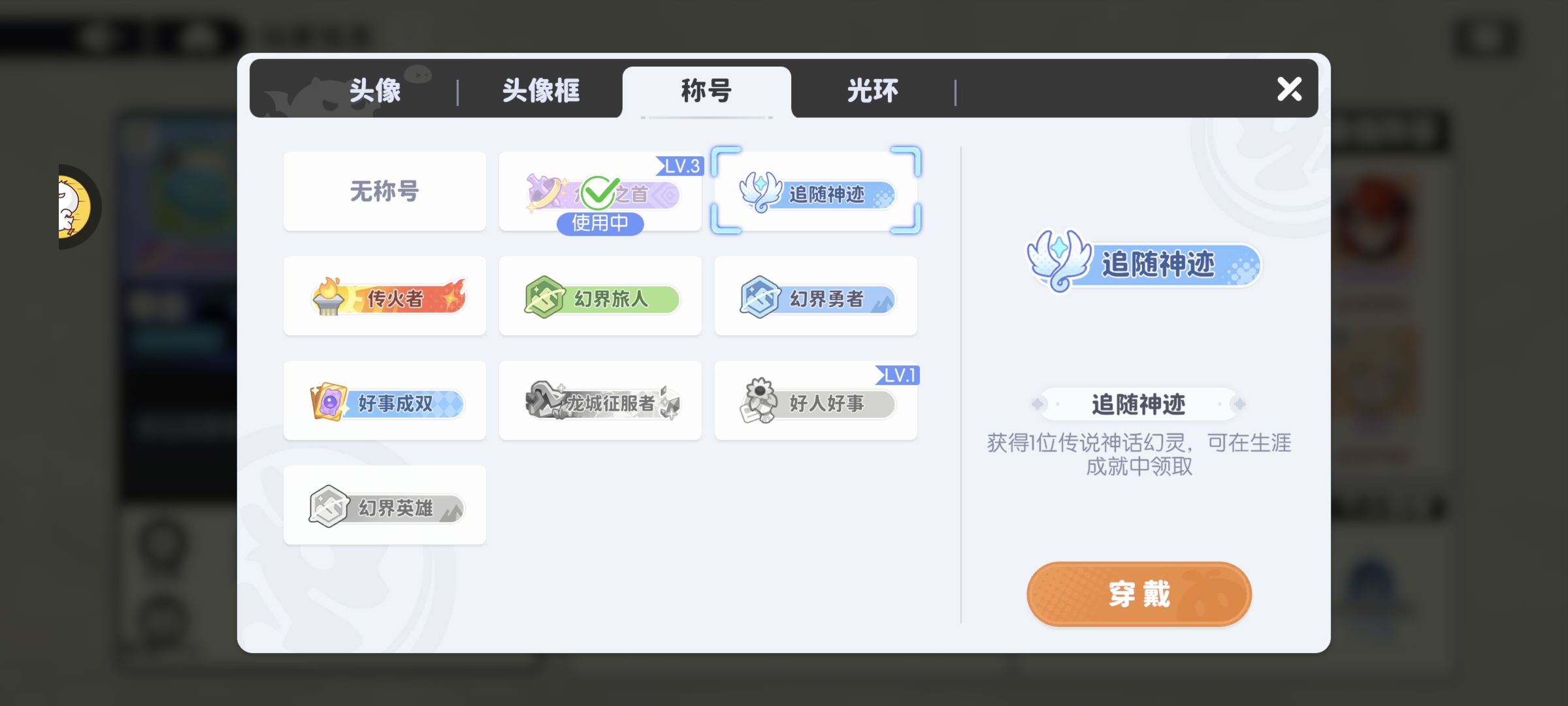Image resolution: width=1568 pixels, height=706 pixels.
Task: Select the 龙城征服者 dragon title badge
Action: (600, 401)
